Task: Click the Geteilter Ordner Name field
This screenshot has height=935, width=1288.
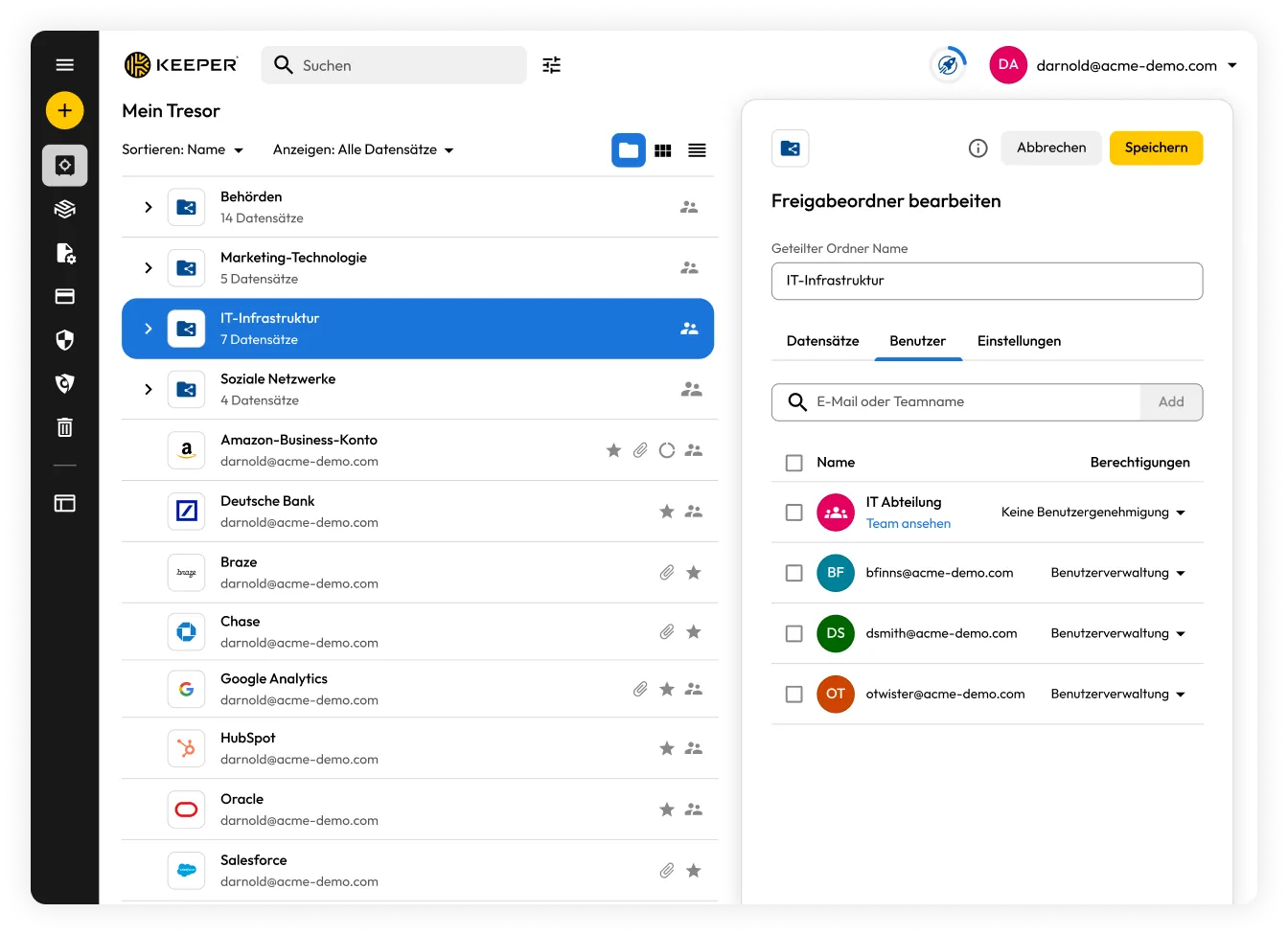Action: click(x=987, y=281)
